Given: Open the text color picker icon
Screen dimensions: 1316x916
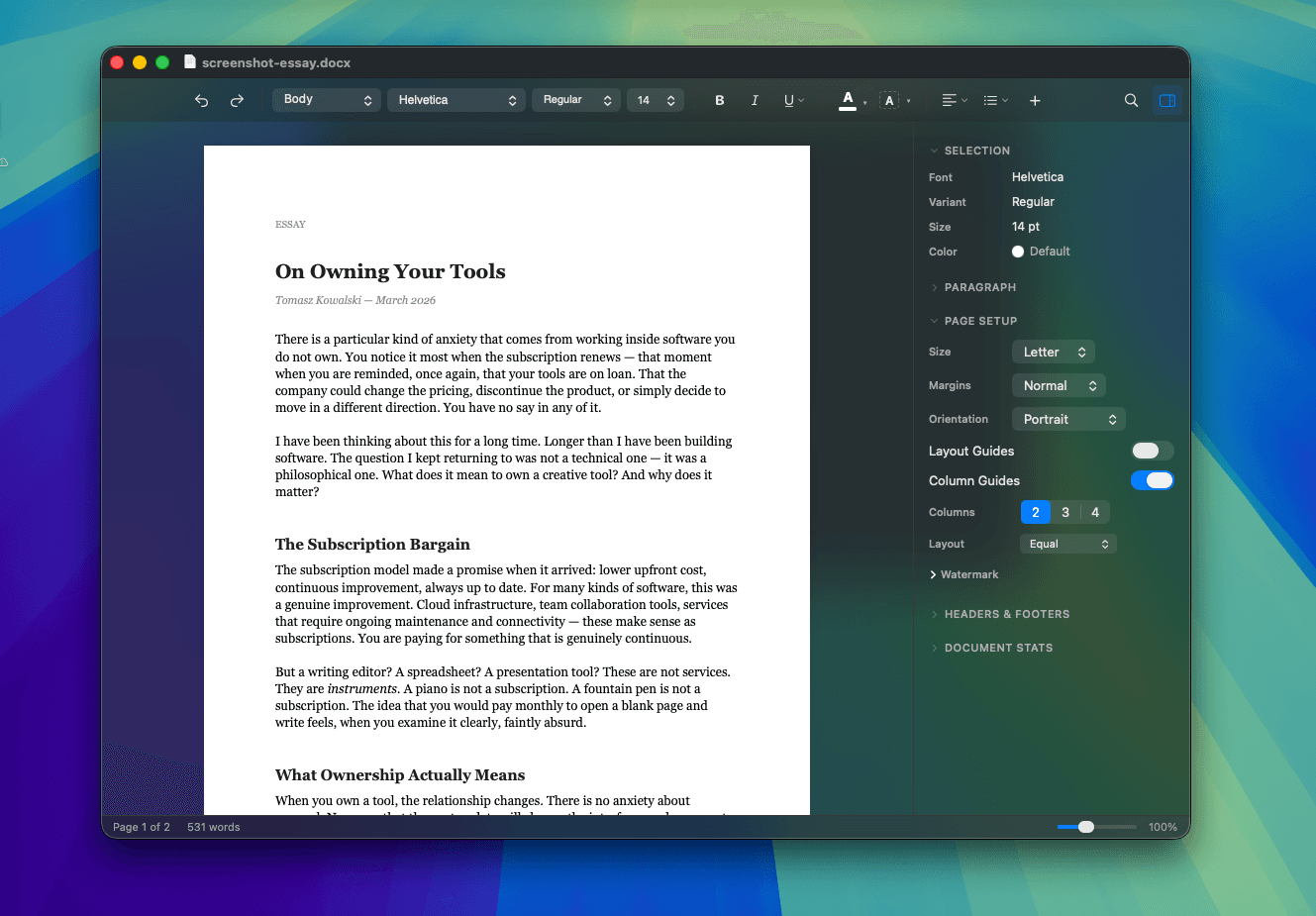Looking at the screenshot, I should [x=849, y=100].
